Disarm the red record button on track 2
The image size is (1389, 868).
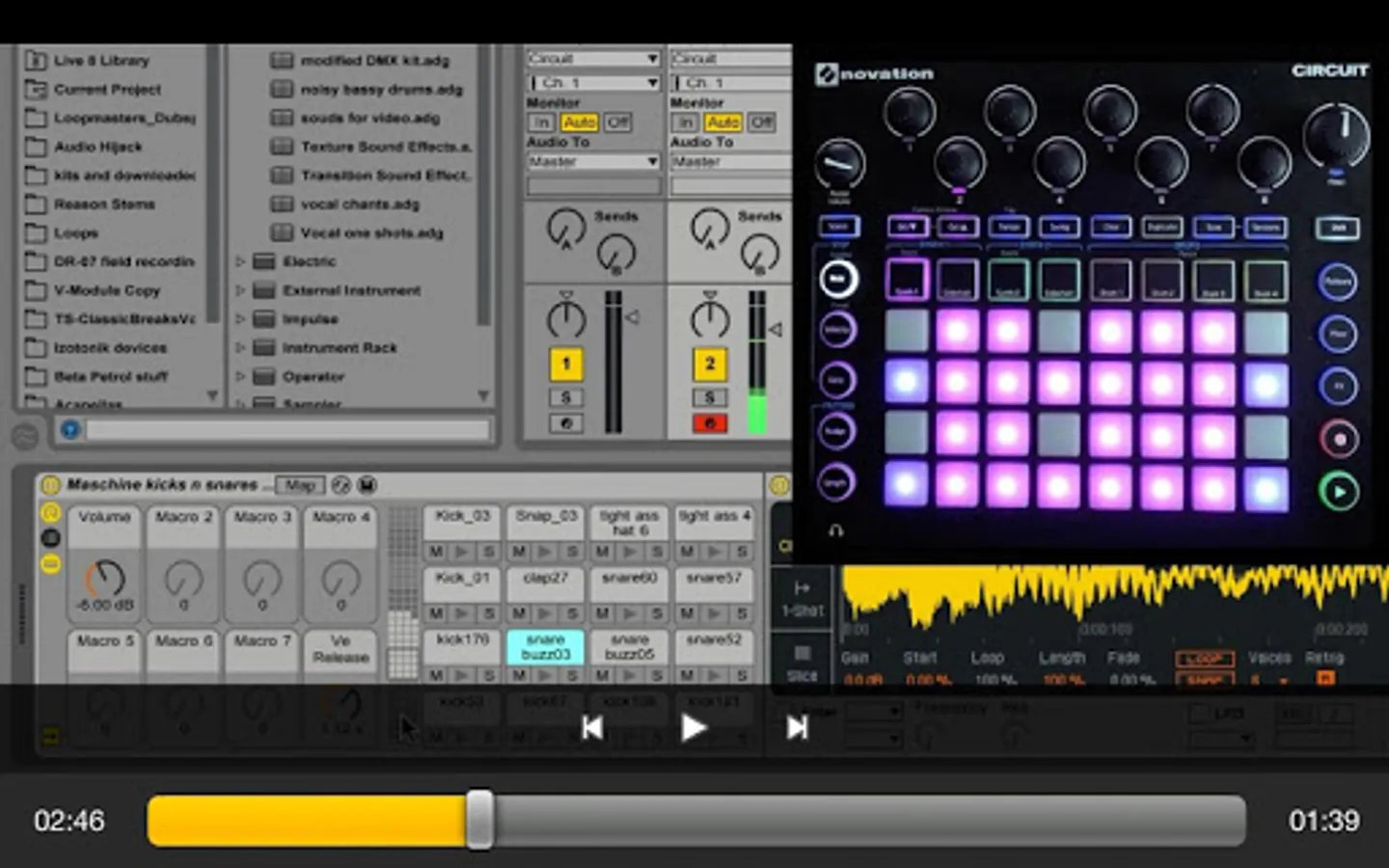(x=710, y=423)
